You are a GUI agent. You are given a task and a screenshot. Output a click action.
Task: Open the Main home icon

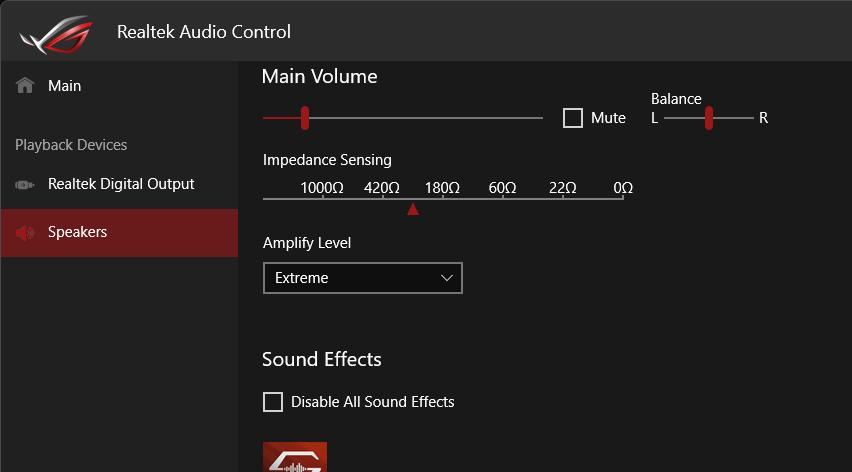[25, 85]
